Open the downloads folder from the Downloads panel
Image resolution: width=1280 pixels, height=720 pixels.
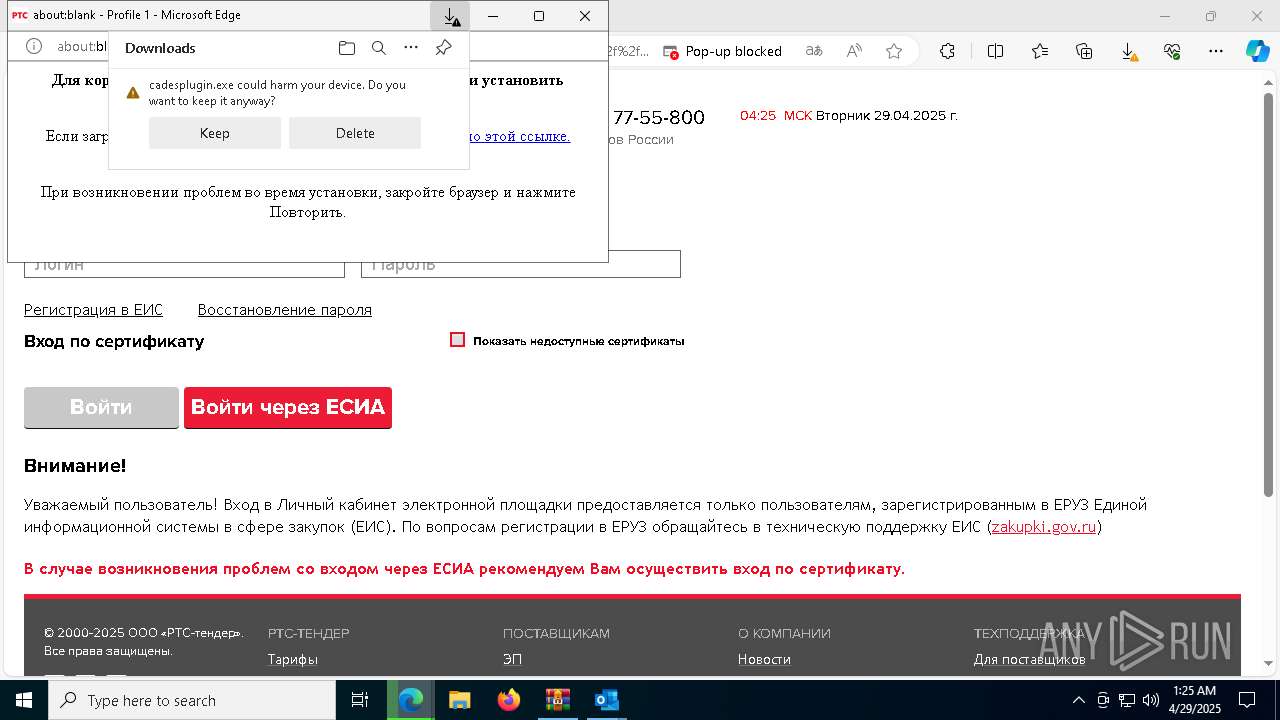(x=347, y=48)
